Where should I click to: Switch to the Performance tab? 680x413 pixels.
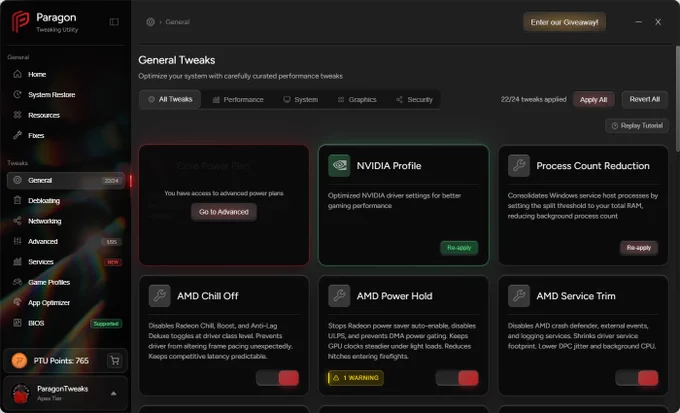(x=238, y=99)
